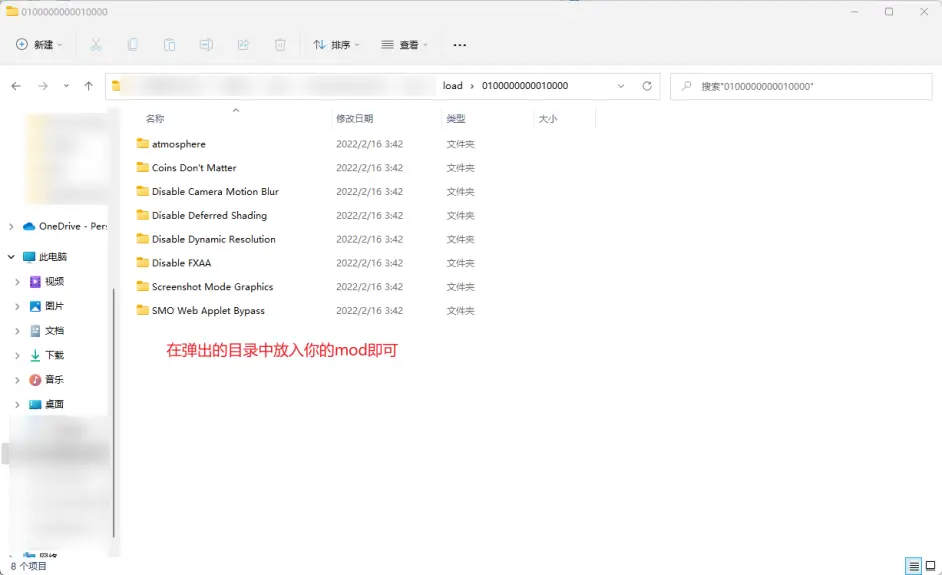Select the Disable Camera Motion Blur folder
Screen dimensions: 942x575
(x=215, y=191)
